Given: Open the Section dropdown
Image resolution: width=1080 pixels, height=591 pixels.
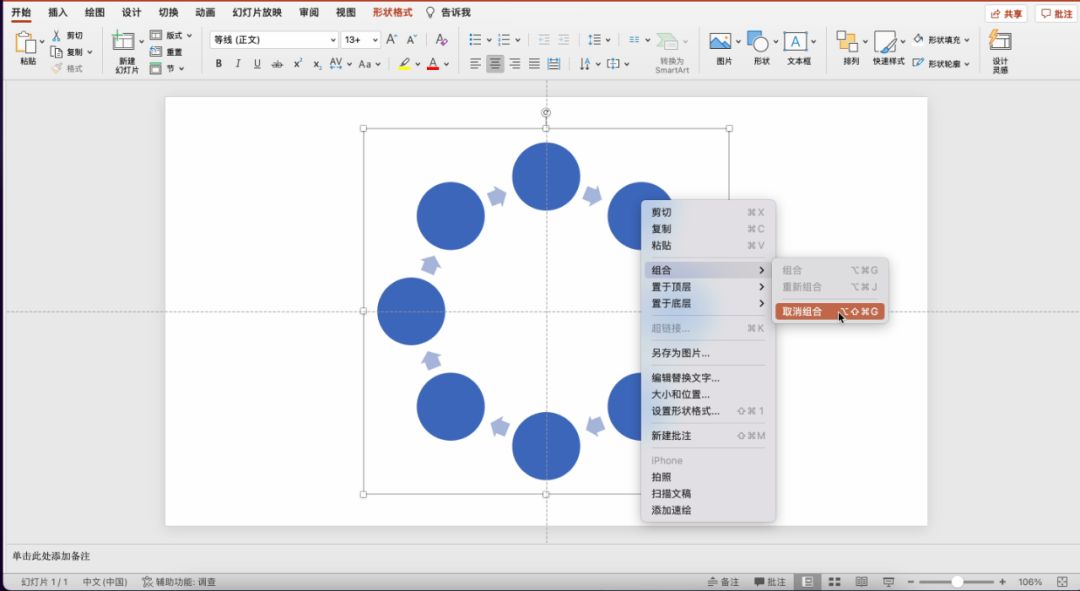Looking at the screenshot, I should [x=167, y=68].
